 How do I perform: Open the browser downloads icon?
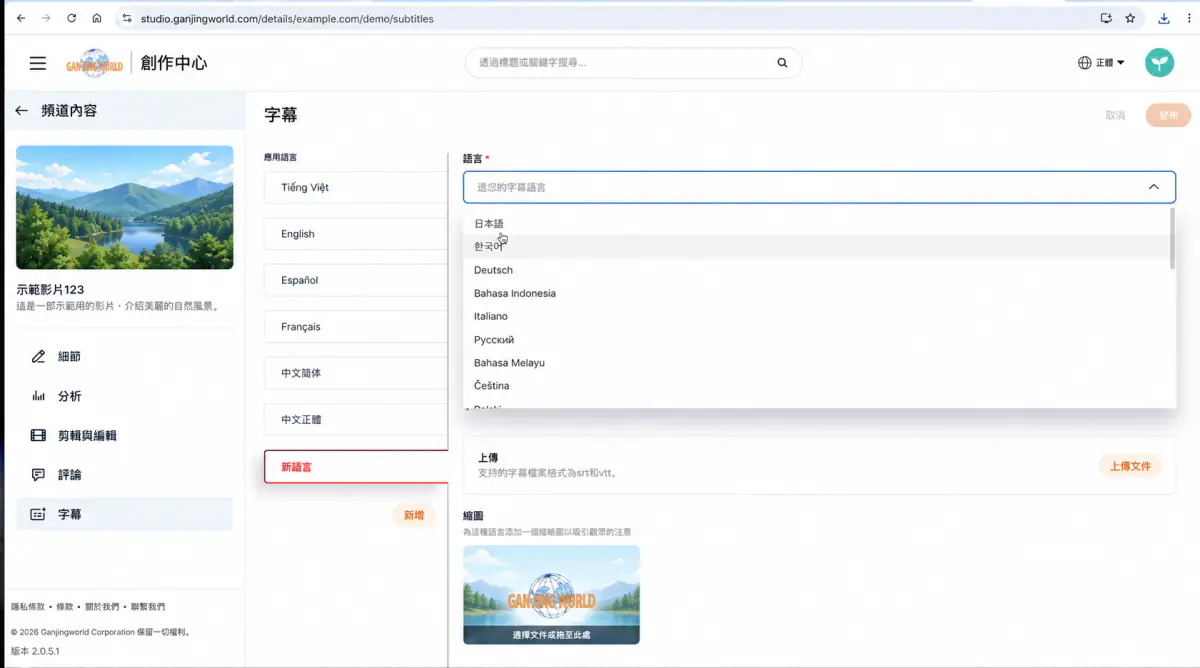[1164, 18]
